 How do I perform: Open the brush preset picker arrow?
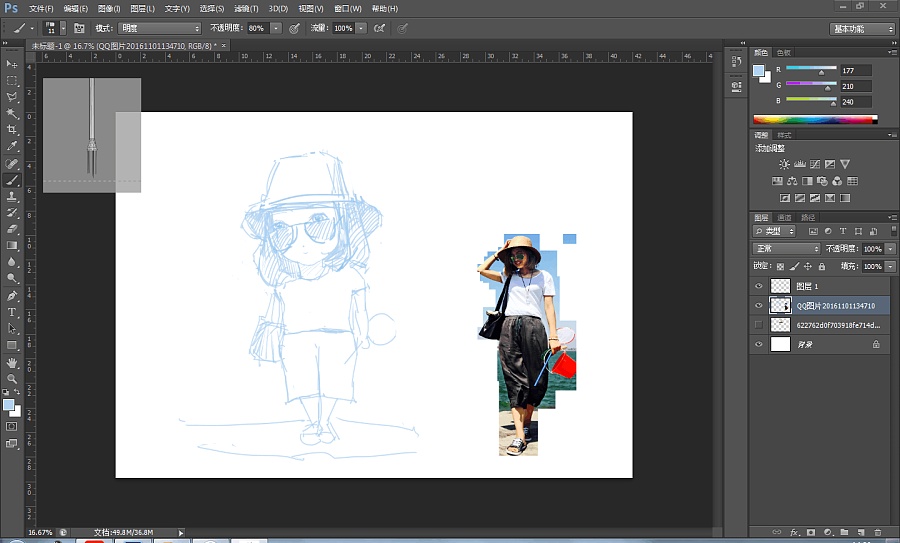click(x=63, y=28)
